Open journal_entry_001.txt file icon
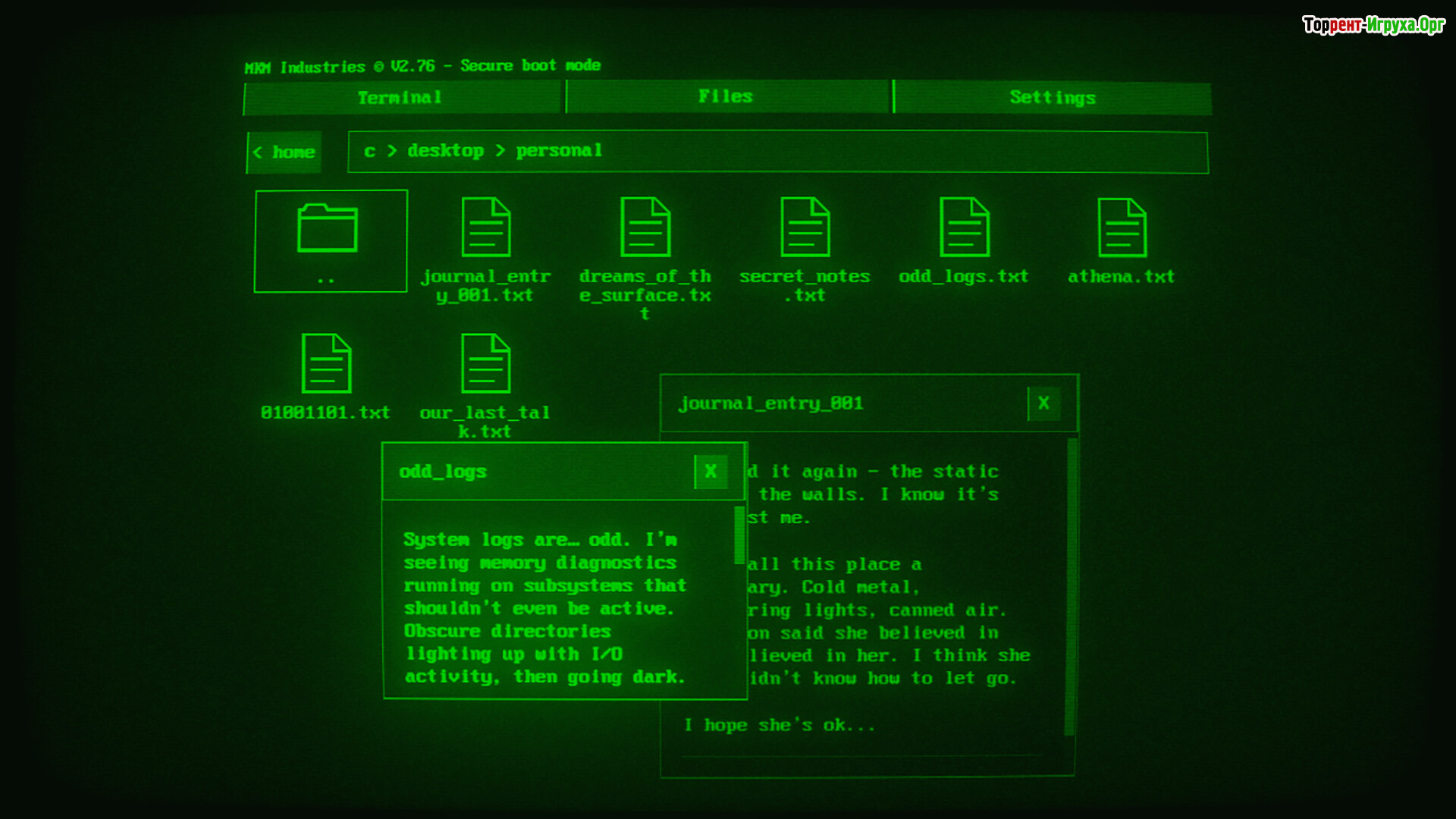The image size is (1456, 819). coord(486,227)
